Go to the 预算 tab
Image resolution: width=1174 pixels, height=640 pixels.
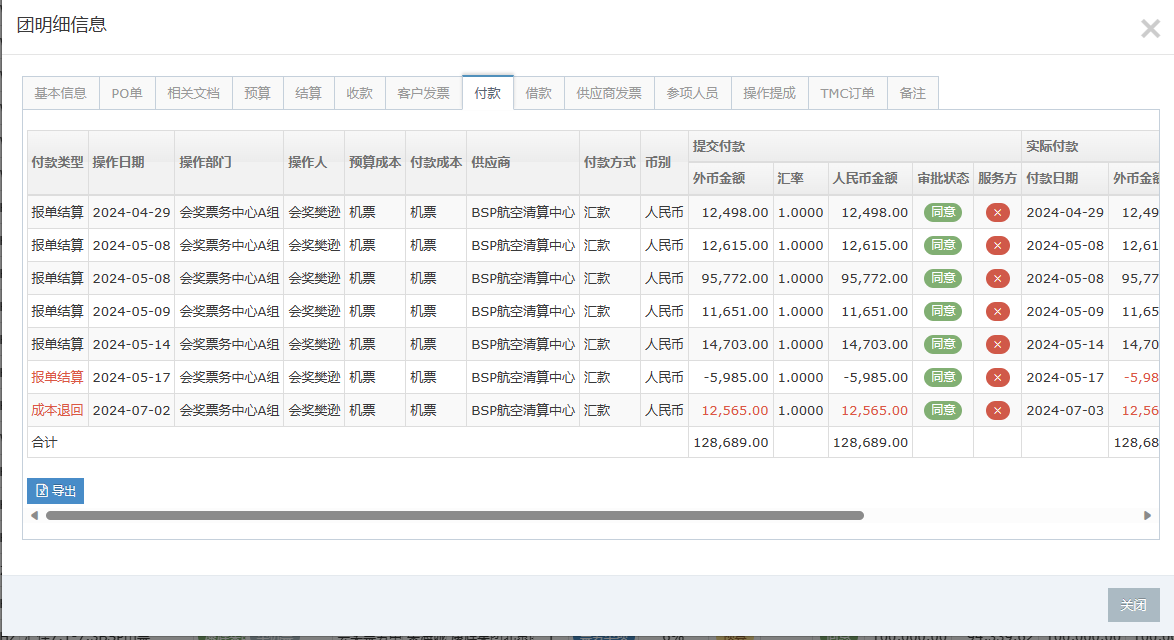tap(258, 93)
